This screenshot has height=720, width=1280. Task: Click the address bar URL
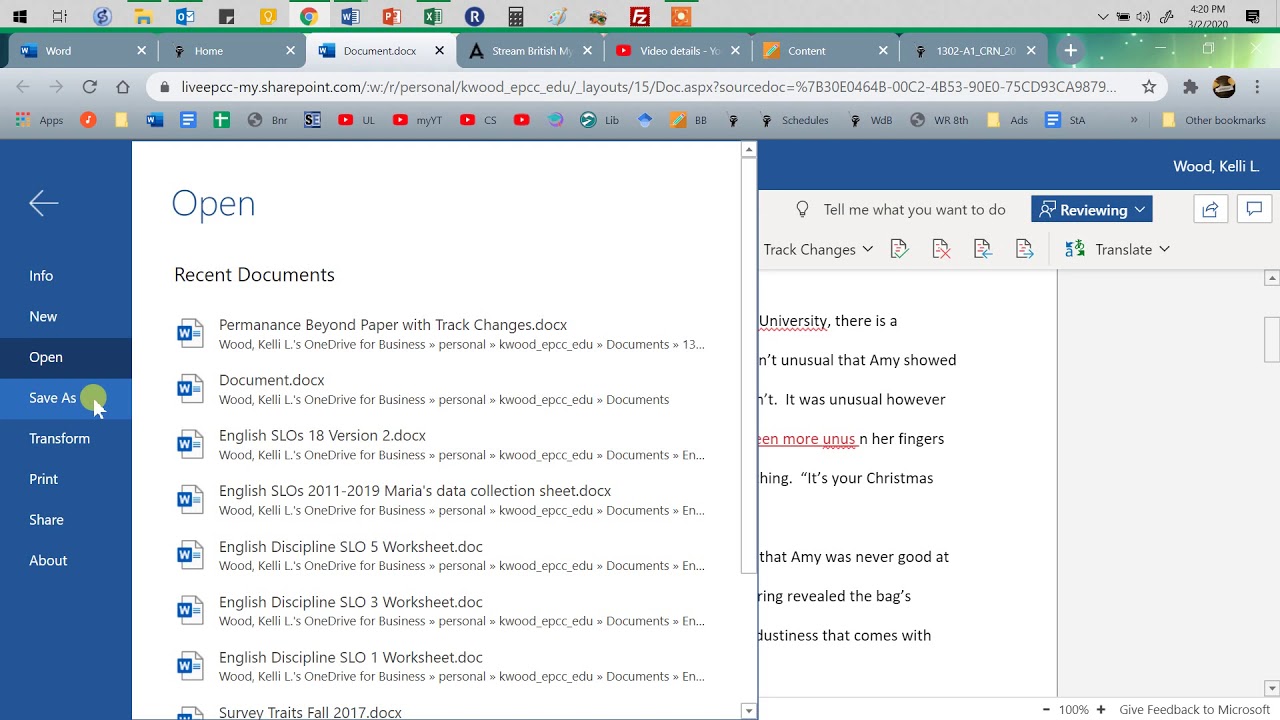(x=648, y=87)
